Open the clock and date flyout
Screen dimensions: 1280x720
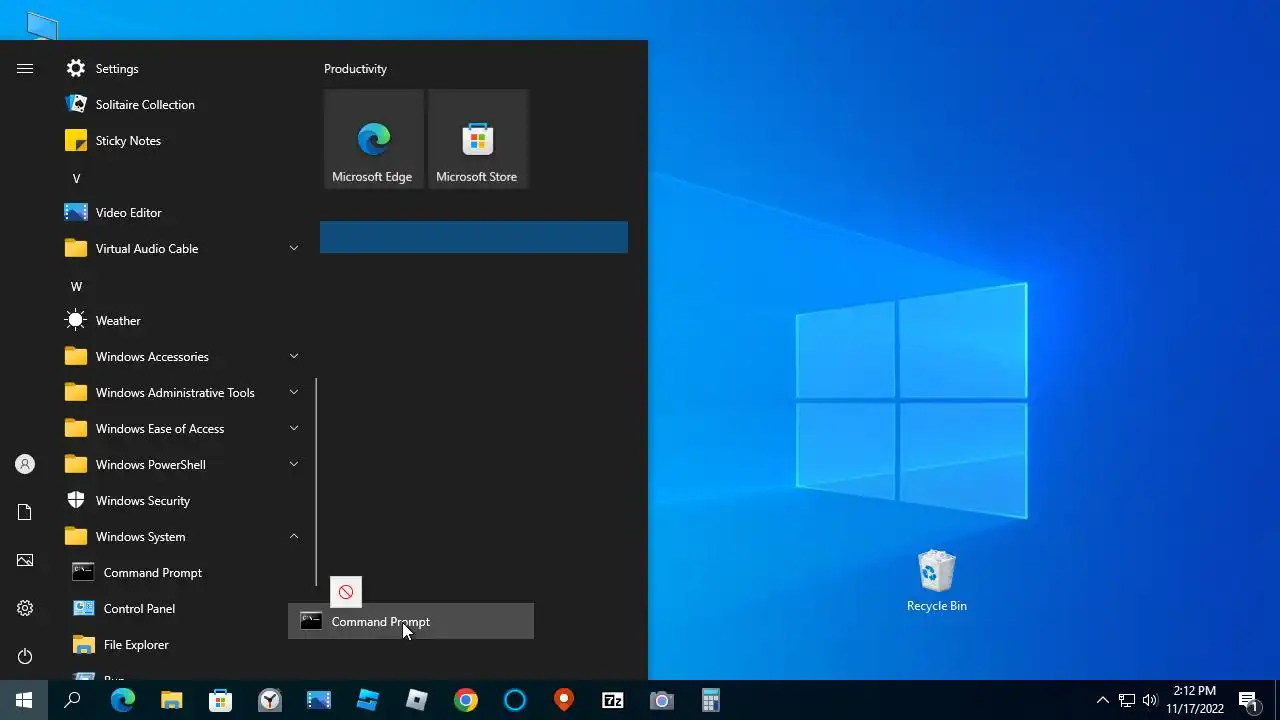pos(1195,700)
